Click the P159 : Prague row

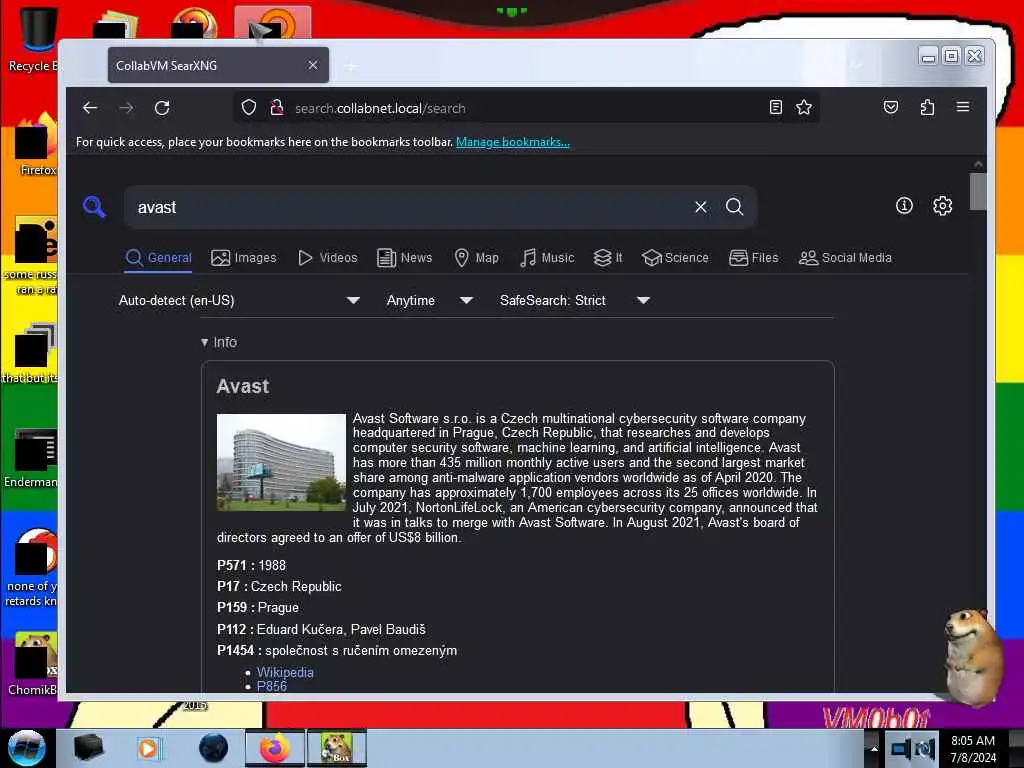click(x=258, y=607)
